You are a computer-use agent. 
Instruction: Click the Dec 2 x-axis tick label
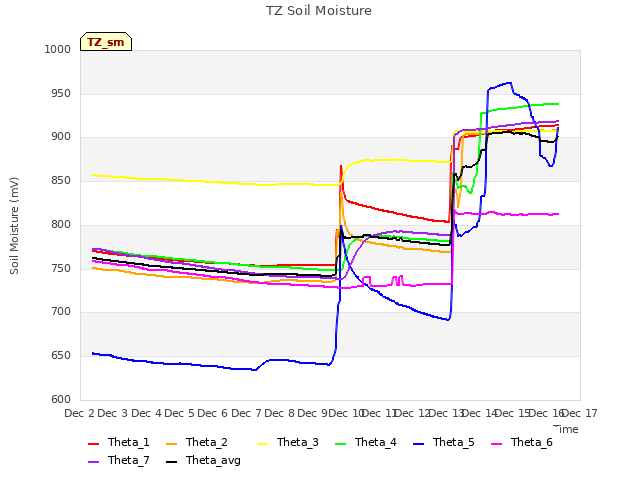(80, 413)
